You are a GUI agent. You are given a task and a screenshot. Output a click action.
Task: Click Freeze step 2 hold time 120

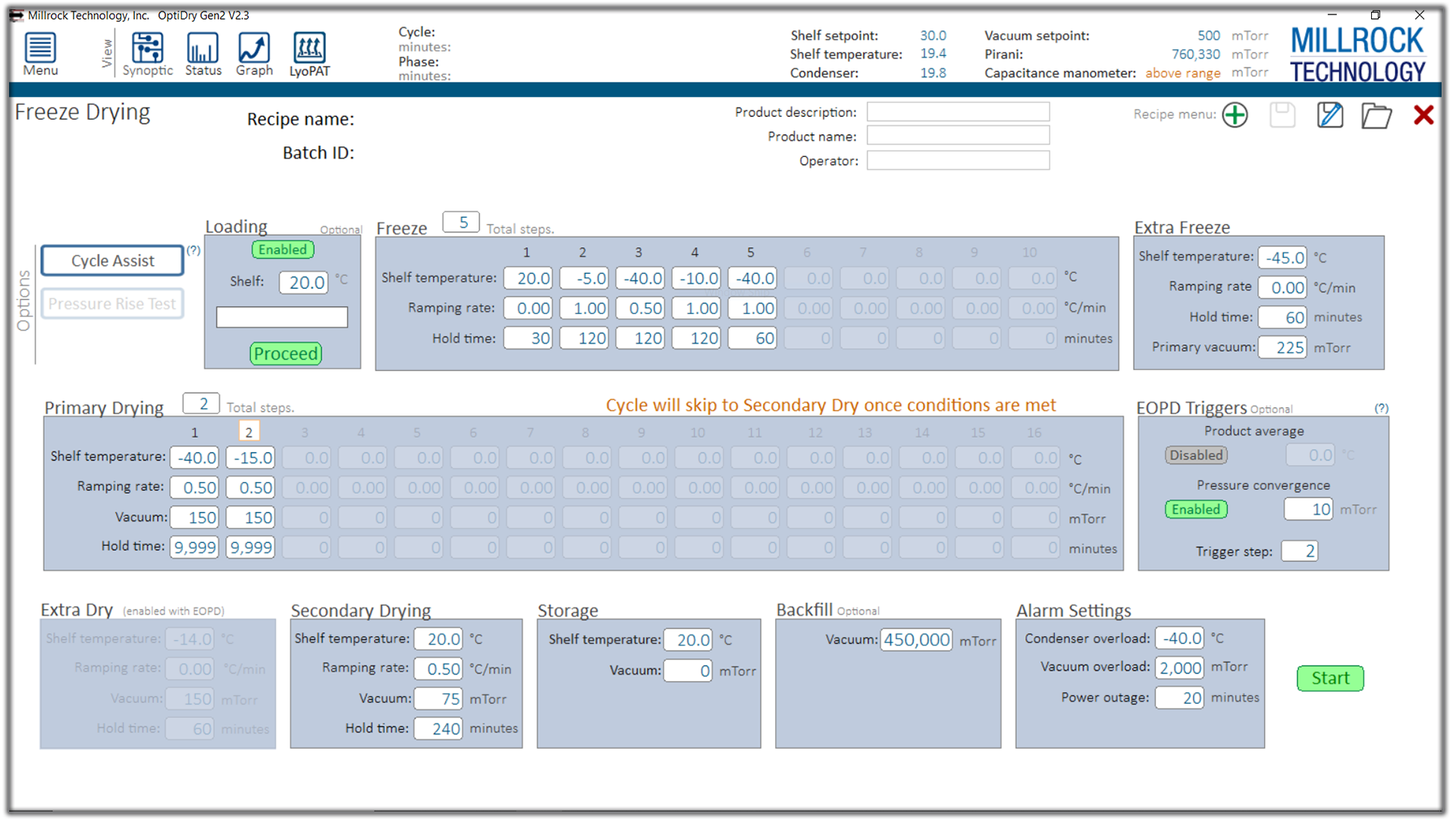(584, 338)
